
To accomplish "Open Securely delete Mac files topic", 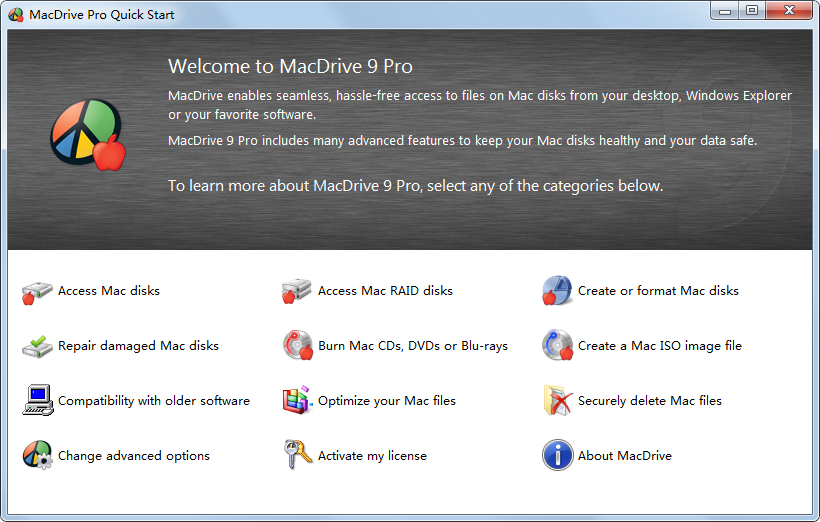I will [650, 401].
